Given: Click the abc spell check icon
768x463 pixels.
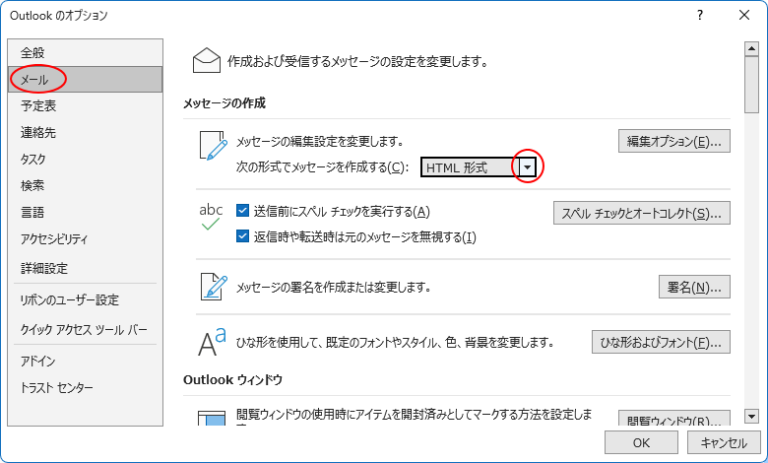Looking at the screenshot, I should click(x=211, y=216).
